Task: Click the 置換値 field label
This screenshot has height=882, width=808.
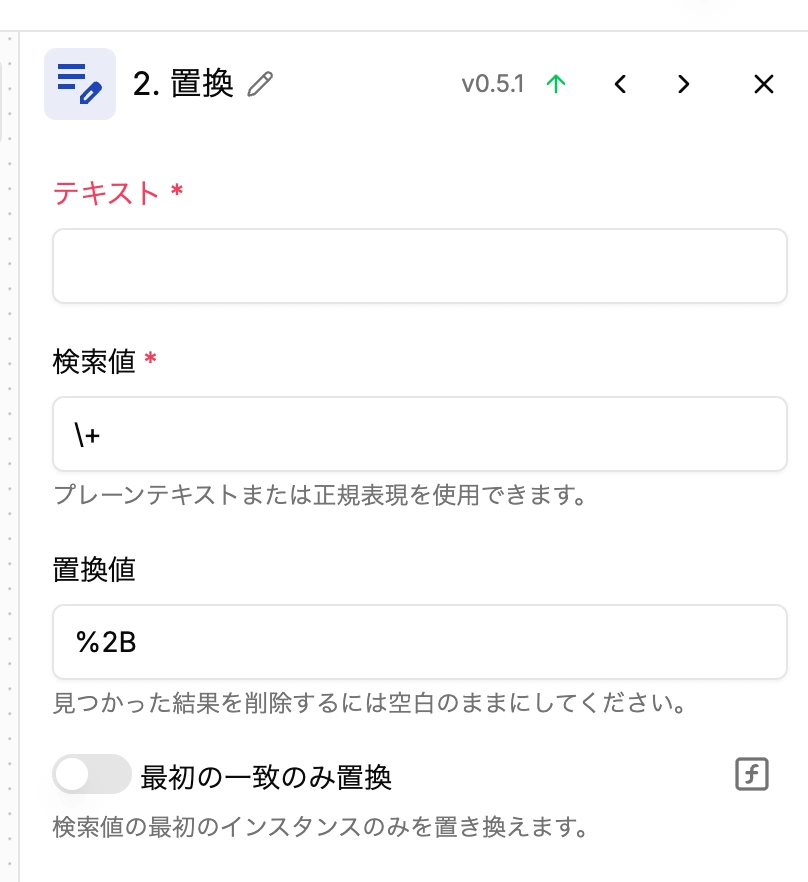Action: click(94, 569)
